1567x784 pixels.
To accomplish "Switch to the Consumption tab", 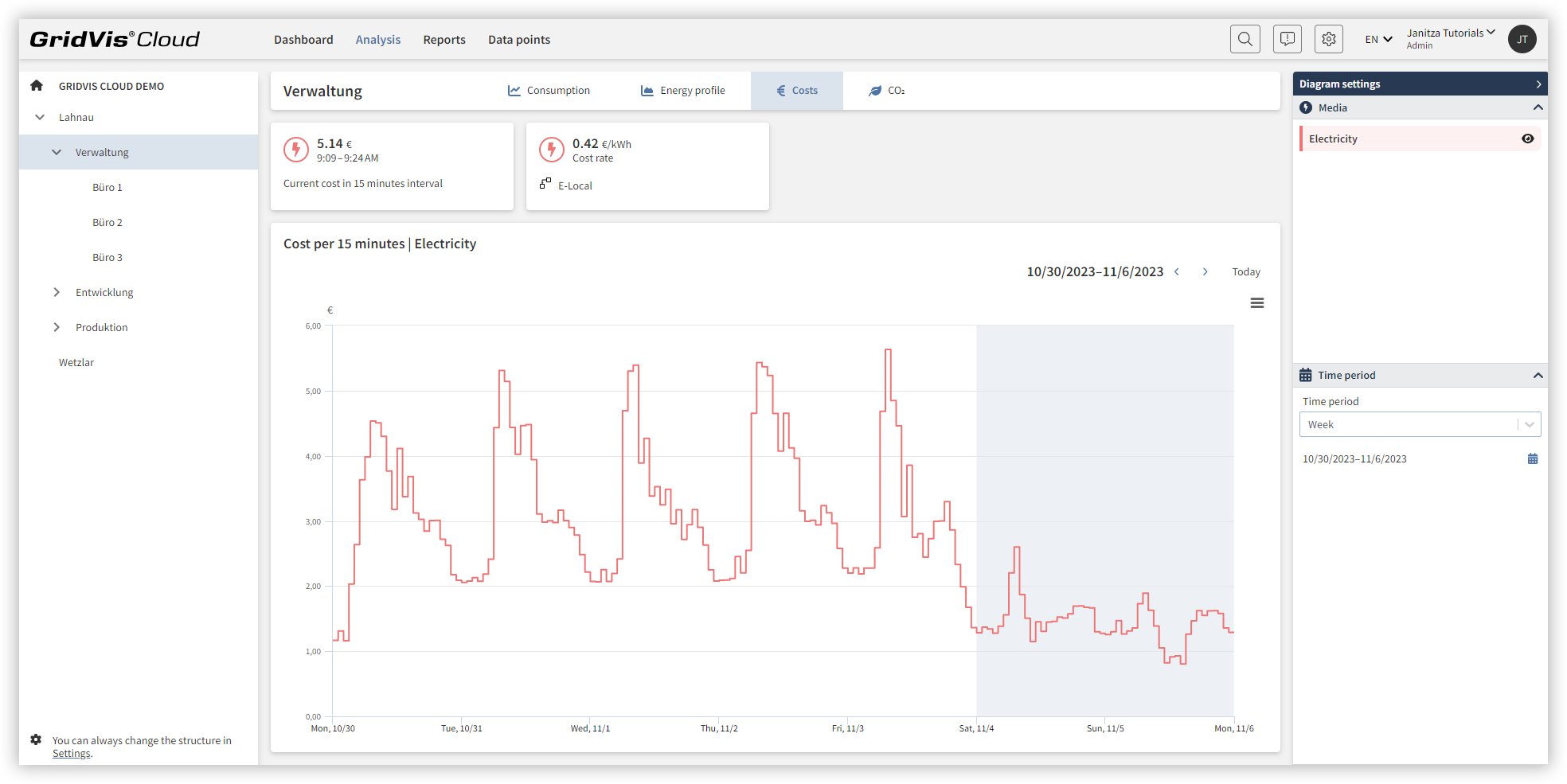I will 549,91.
